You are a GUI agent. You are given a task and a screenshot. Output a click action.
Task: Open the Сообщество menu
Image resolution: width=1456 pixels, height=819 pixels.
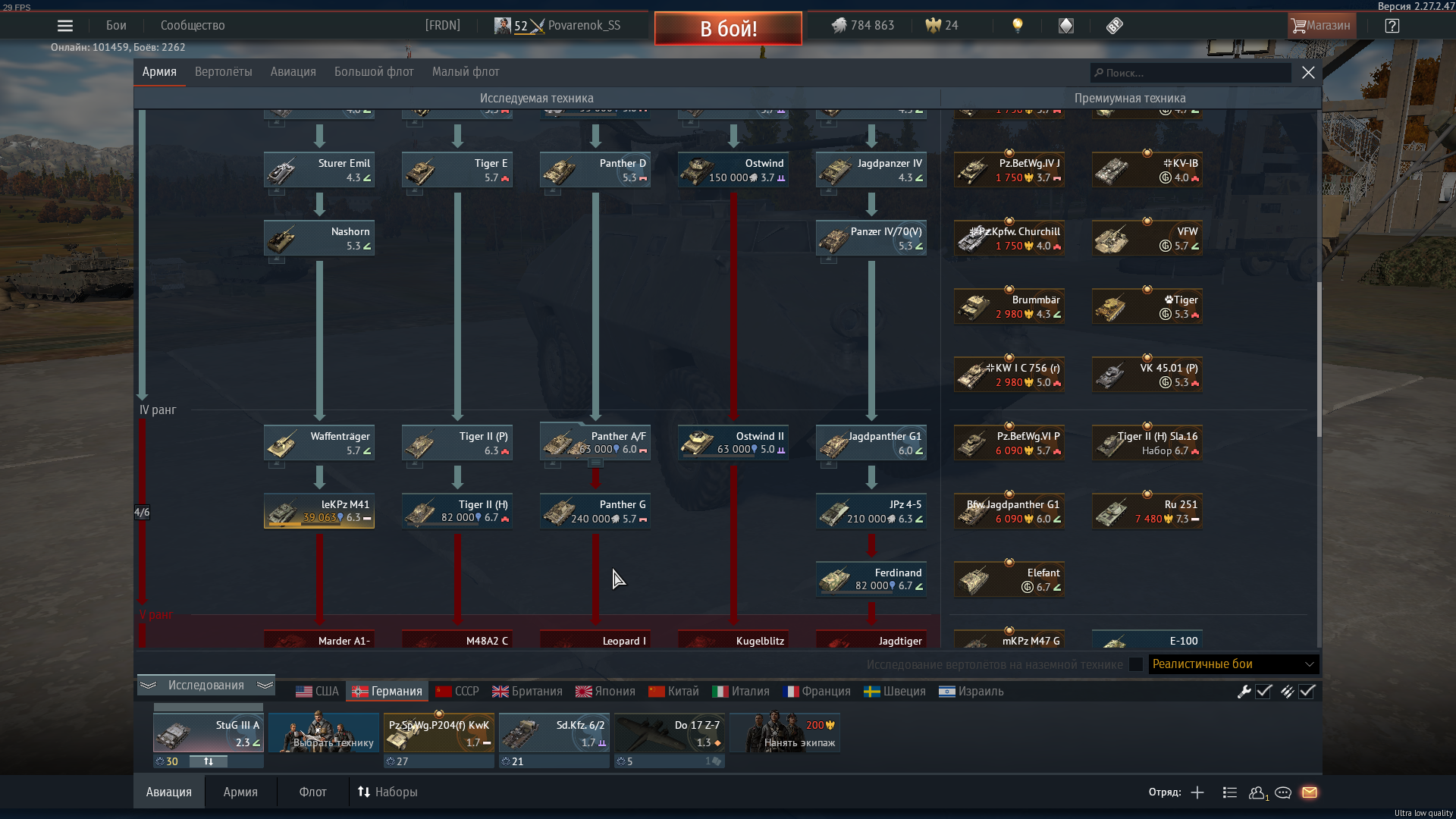pos(193,26)
